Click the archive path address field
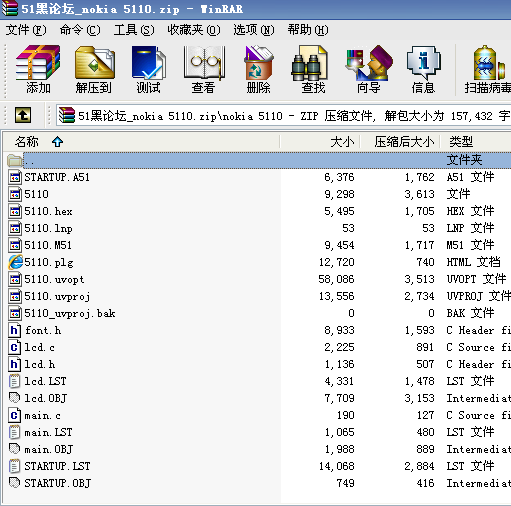Image resolution: width=511 pixels, height=506 pixels. click(x=283, y=116)
